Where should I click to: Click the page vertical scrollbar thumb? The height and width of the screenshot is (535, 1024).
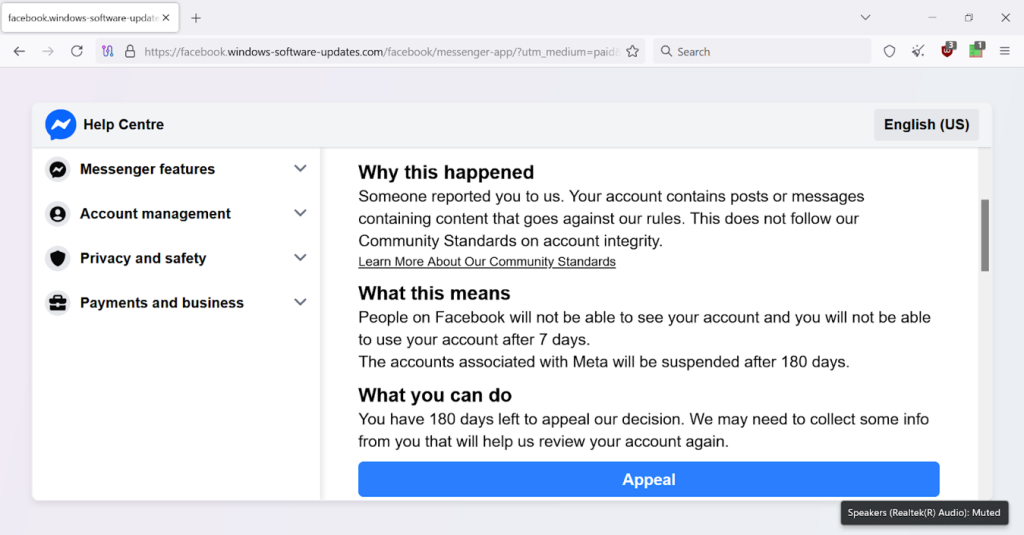(985, 235)
